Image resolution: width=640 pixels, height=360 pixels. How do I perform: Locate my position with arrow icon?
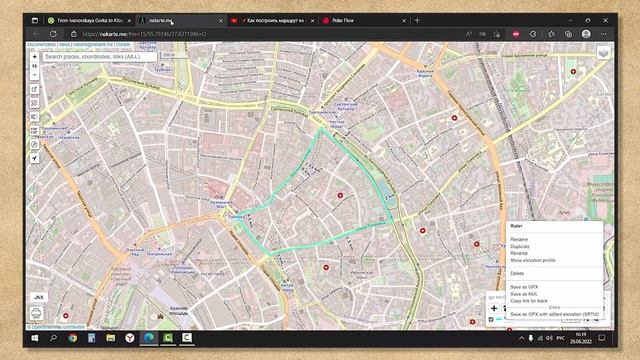click(x=35, y=158)
